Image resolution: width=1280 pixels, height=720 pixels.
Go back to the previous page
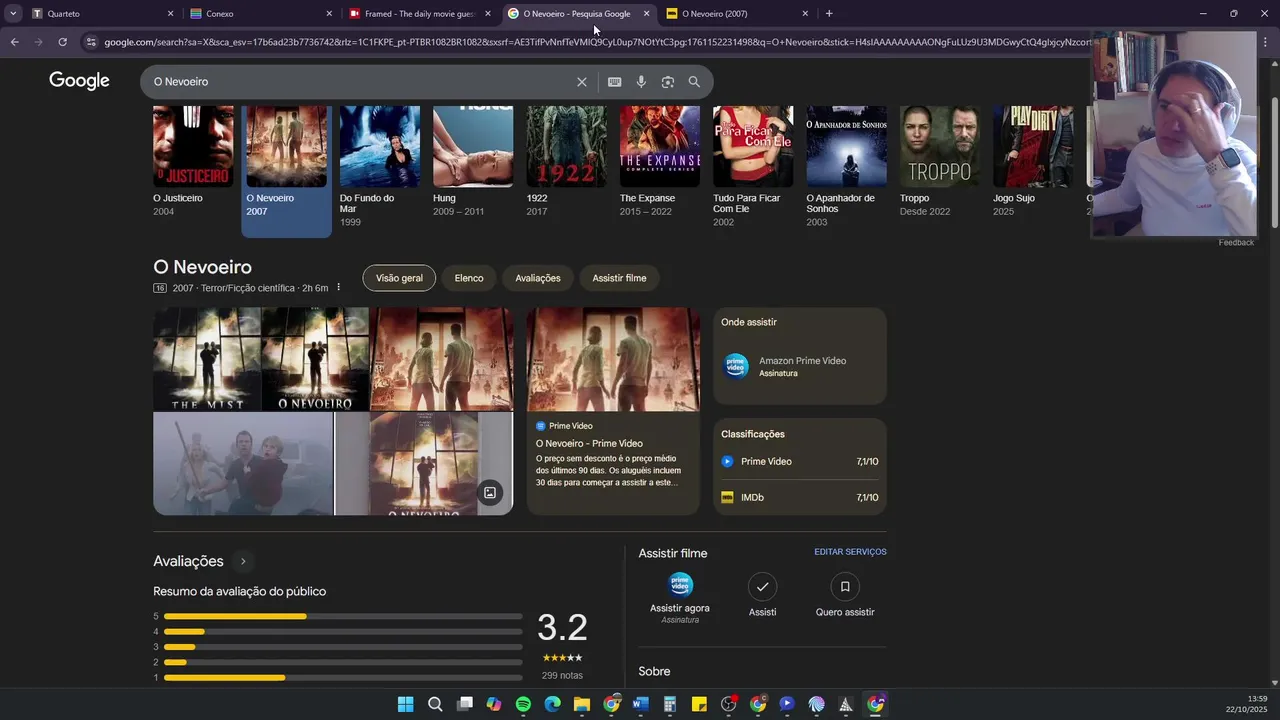(x=14, y=42)
